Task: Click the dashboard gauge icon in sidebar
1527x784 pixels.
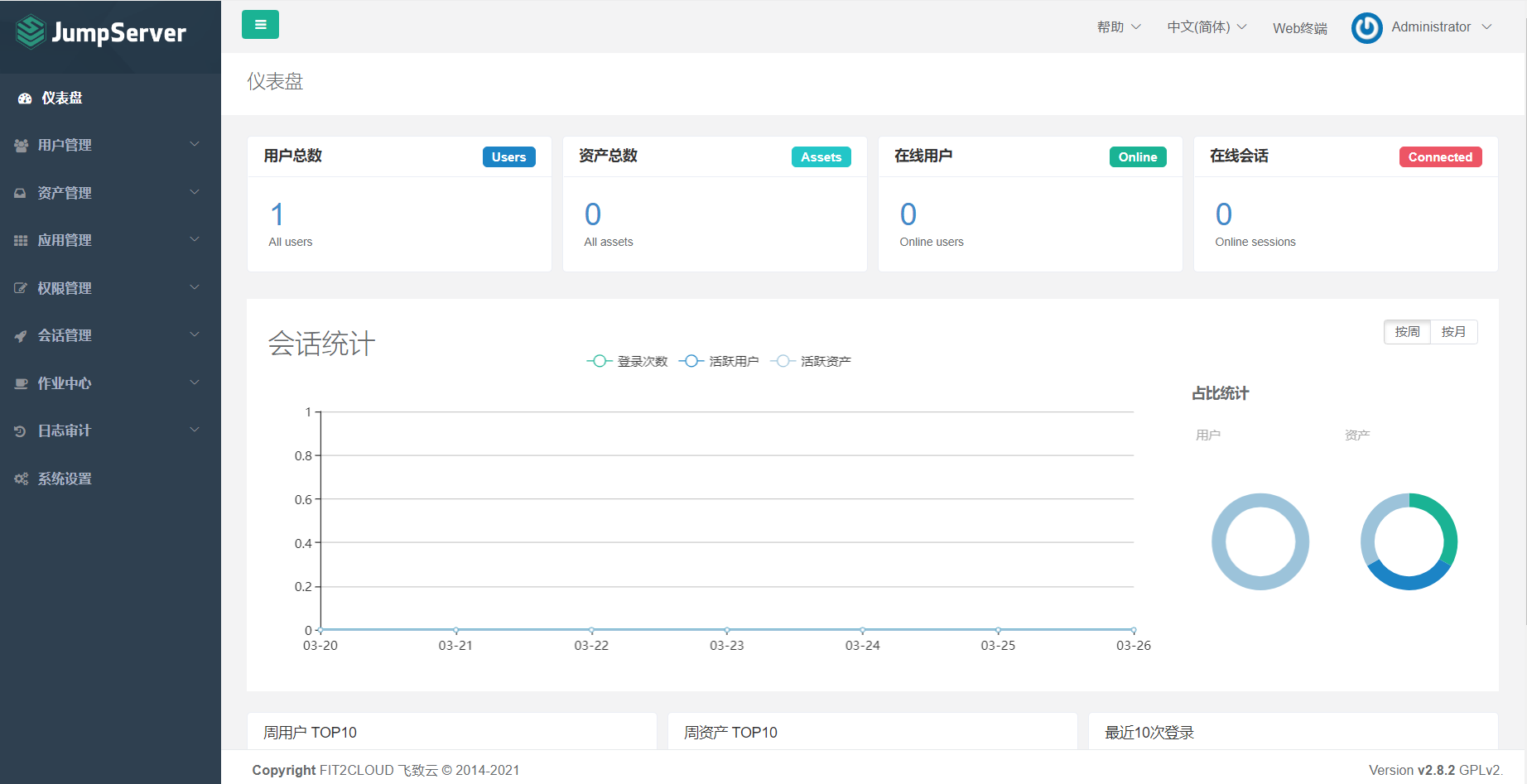Action: point(25,99)
